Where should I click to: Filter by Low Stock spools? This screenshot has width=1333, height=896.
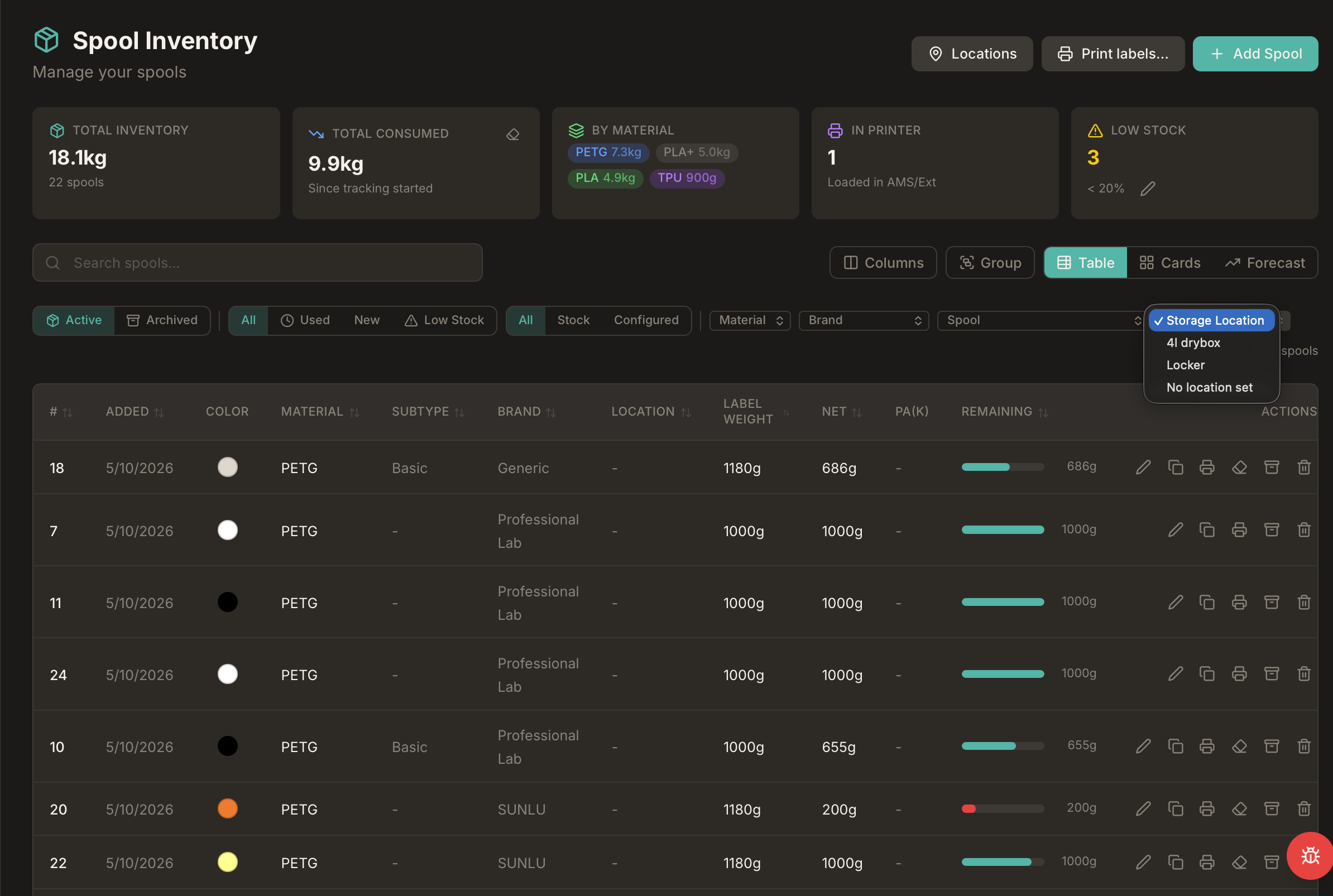point(444,321)
